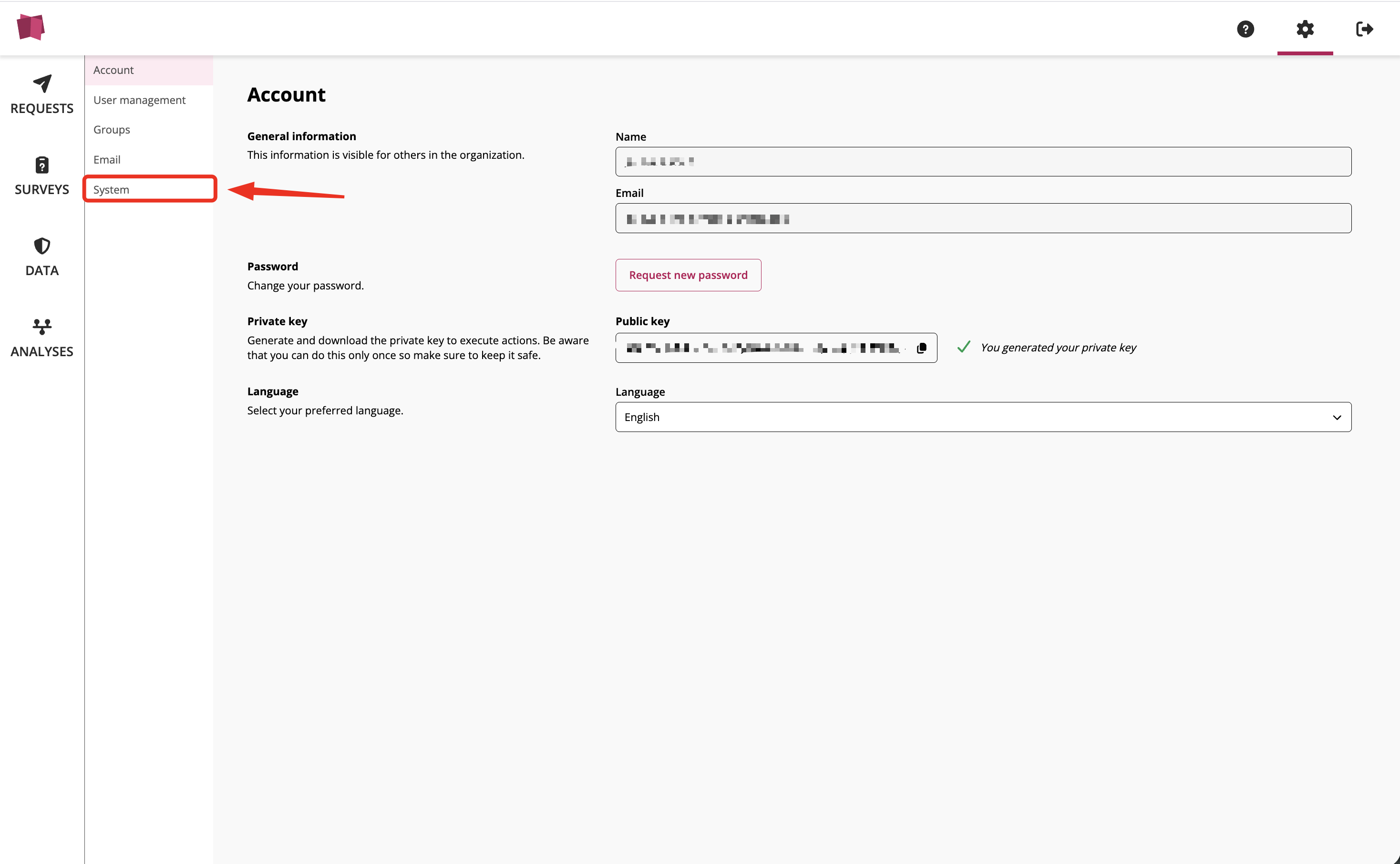
Task: Click the settings gear icon
Action: tap(1305, 29)
